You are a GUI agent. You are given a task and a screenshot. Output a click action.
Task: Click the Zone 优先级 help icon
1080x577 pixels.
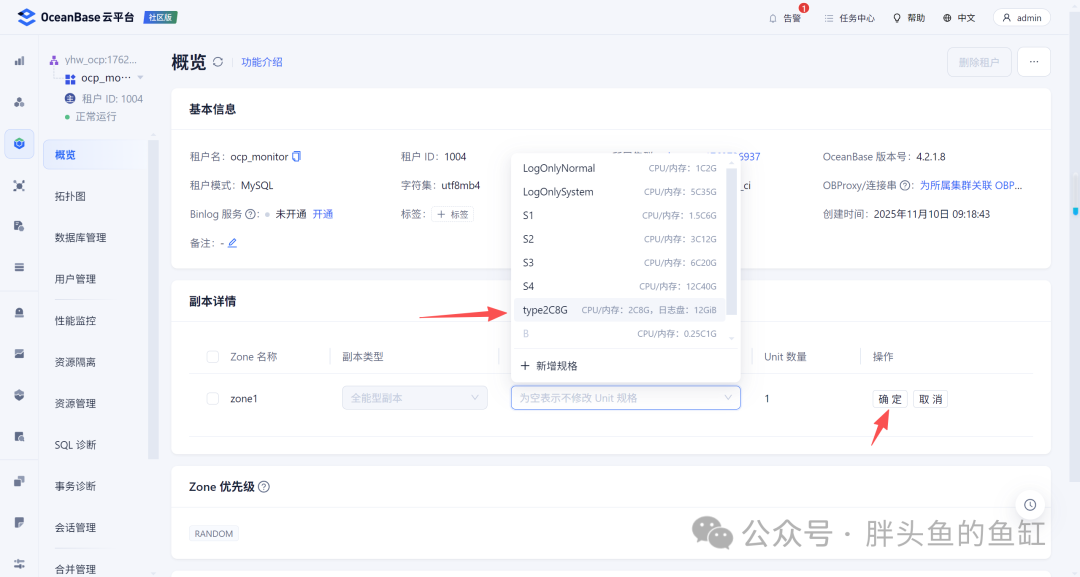[264, 487]
